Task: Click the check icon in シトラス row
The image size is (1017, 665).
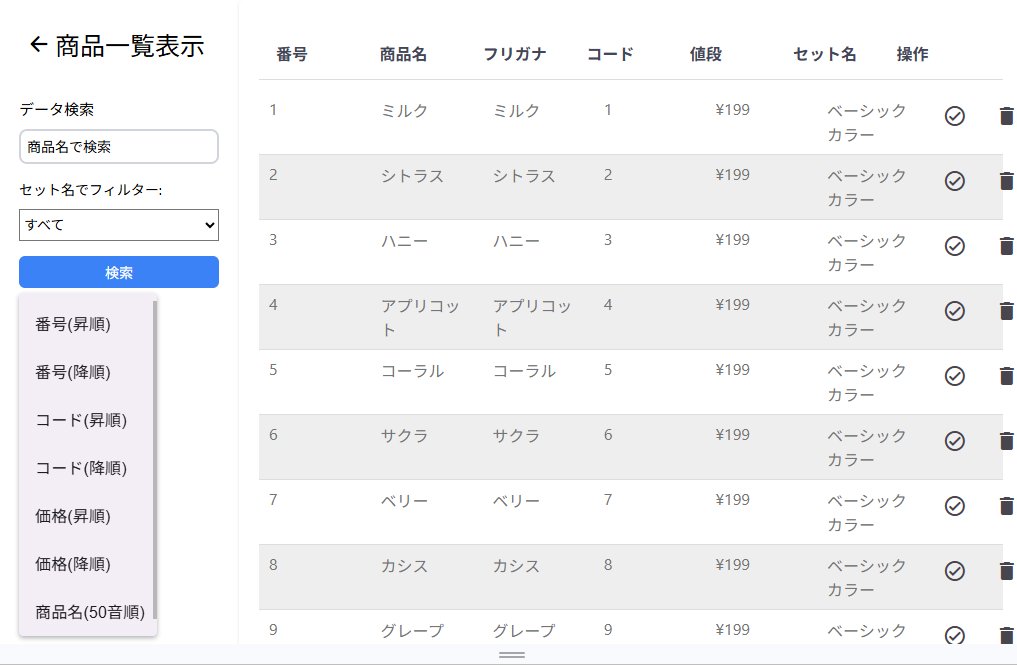Action: [x=954, y=181]
